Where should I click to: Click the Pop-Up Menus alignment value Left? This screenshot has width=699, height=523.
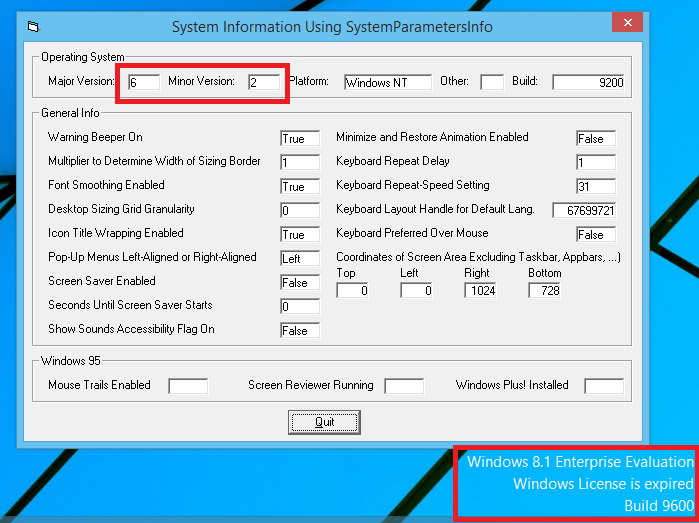pyautogui.click(x=300, y=259)
